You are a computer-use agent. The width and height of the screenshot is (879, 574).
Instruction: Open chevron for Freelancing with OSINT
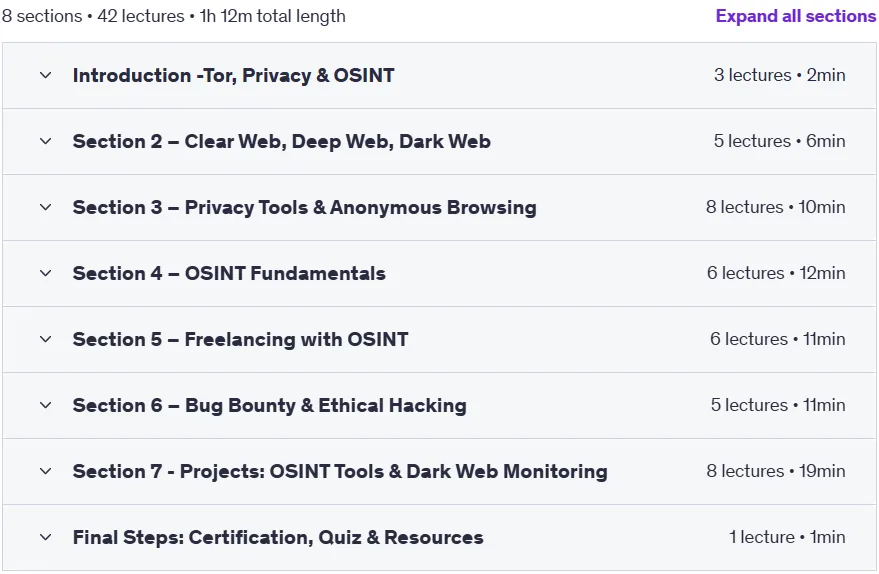pyautogui.click(x=45, y=339)
